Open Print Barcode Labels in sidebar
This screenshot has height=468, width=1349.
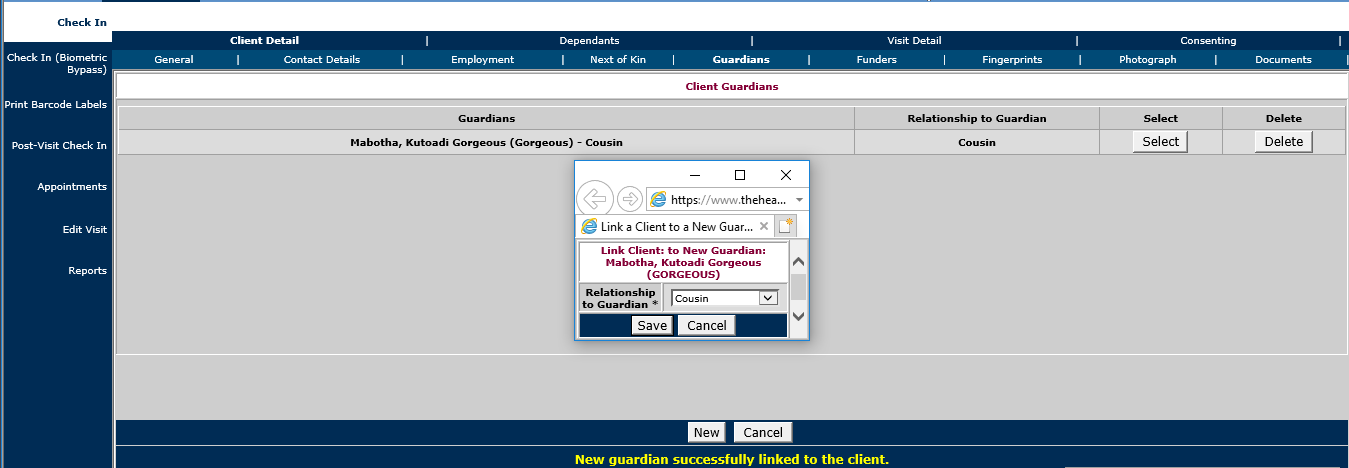(x=56, y=104)
